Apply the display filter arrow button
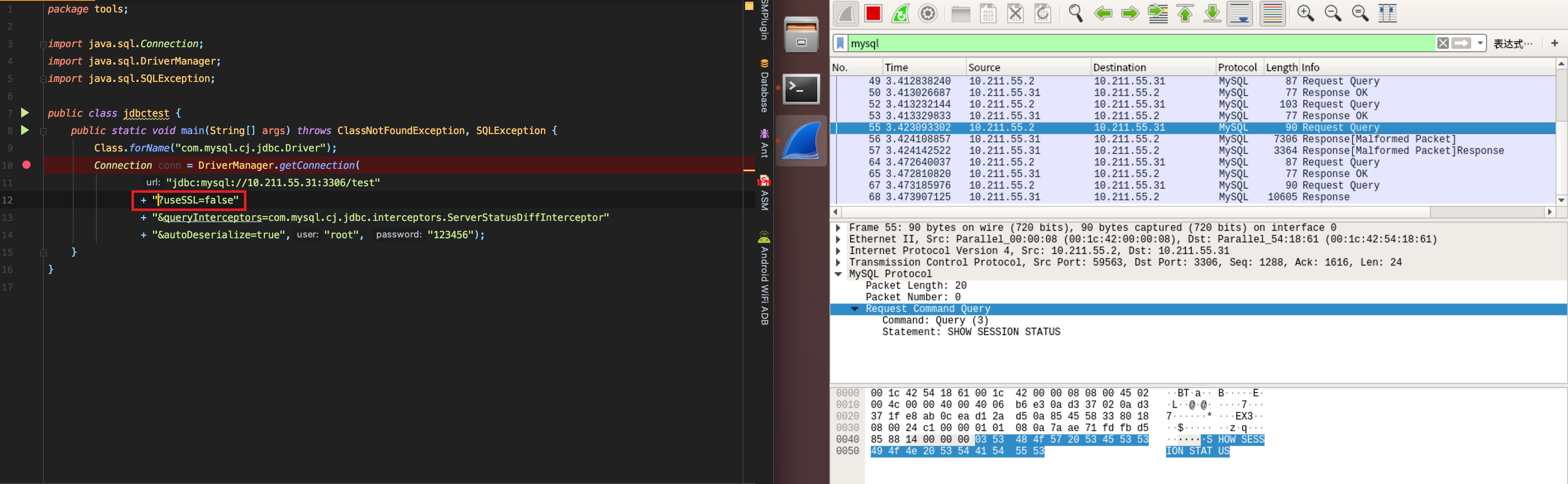 [x=1461, y=43]
